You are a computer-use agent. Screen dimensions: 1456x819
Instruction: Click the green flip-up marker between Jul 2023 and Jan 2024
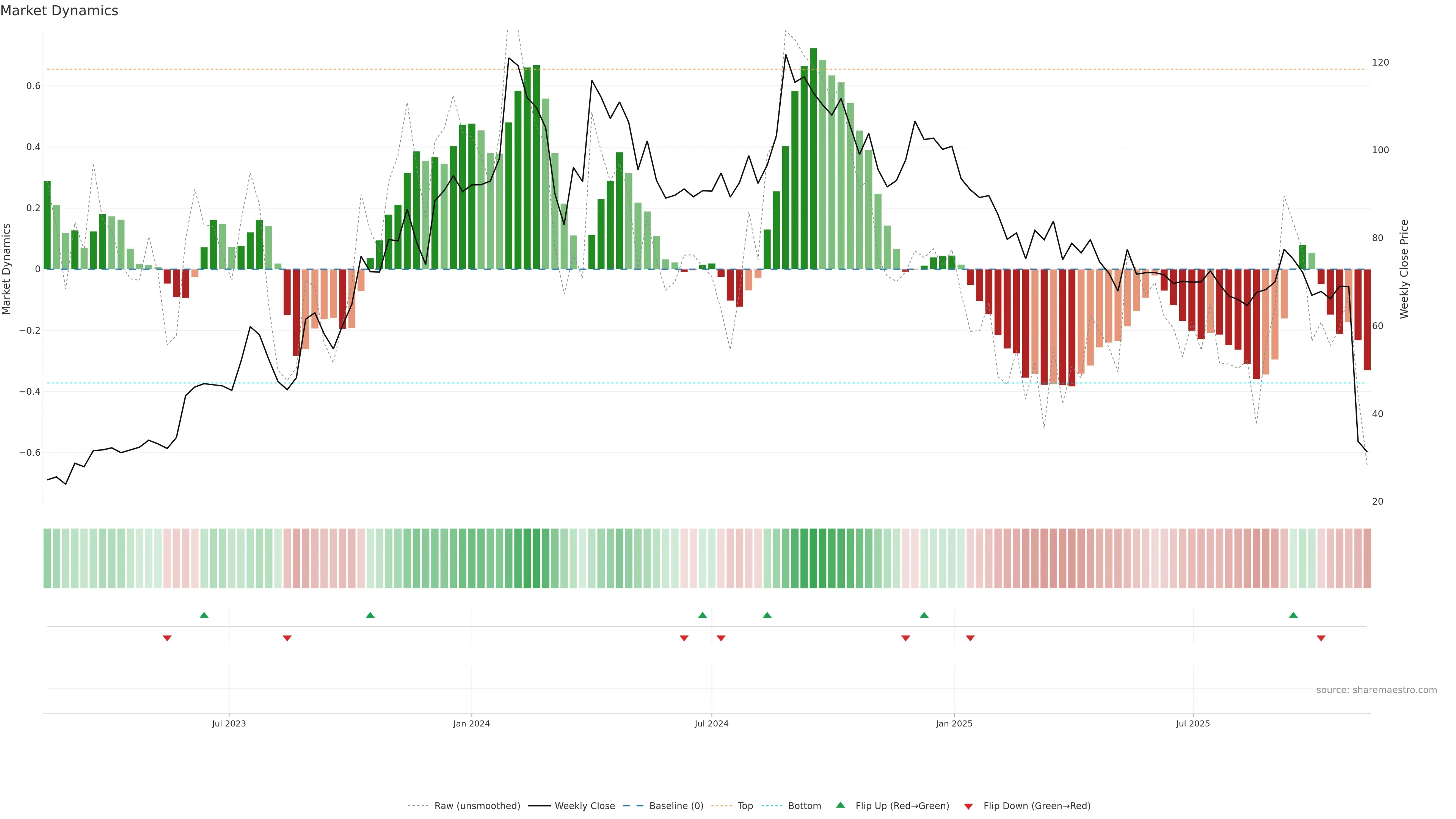click(370, 615)
